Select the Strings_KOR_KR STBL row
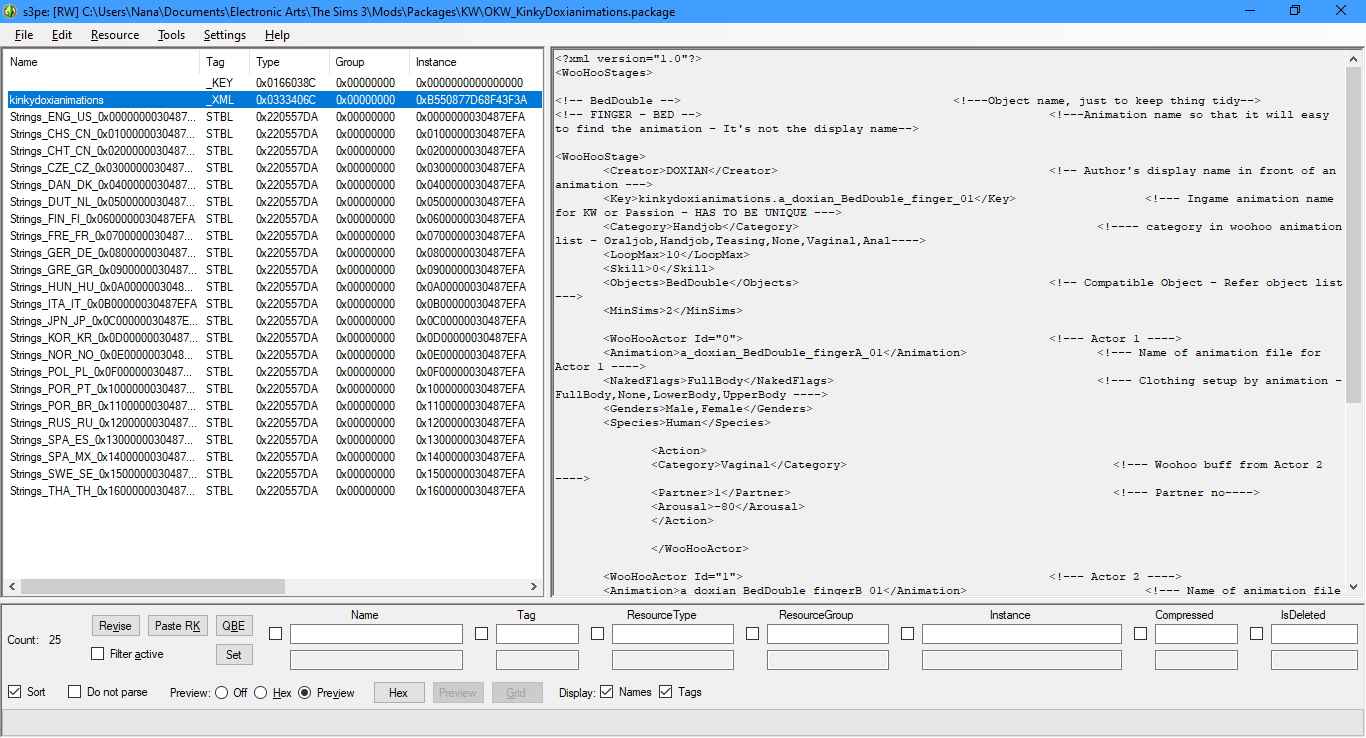 [x=274, y=338]
